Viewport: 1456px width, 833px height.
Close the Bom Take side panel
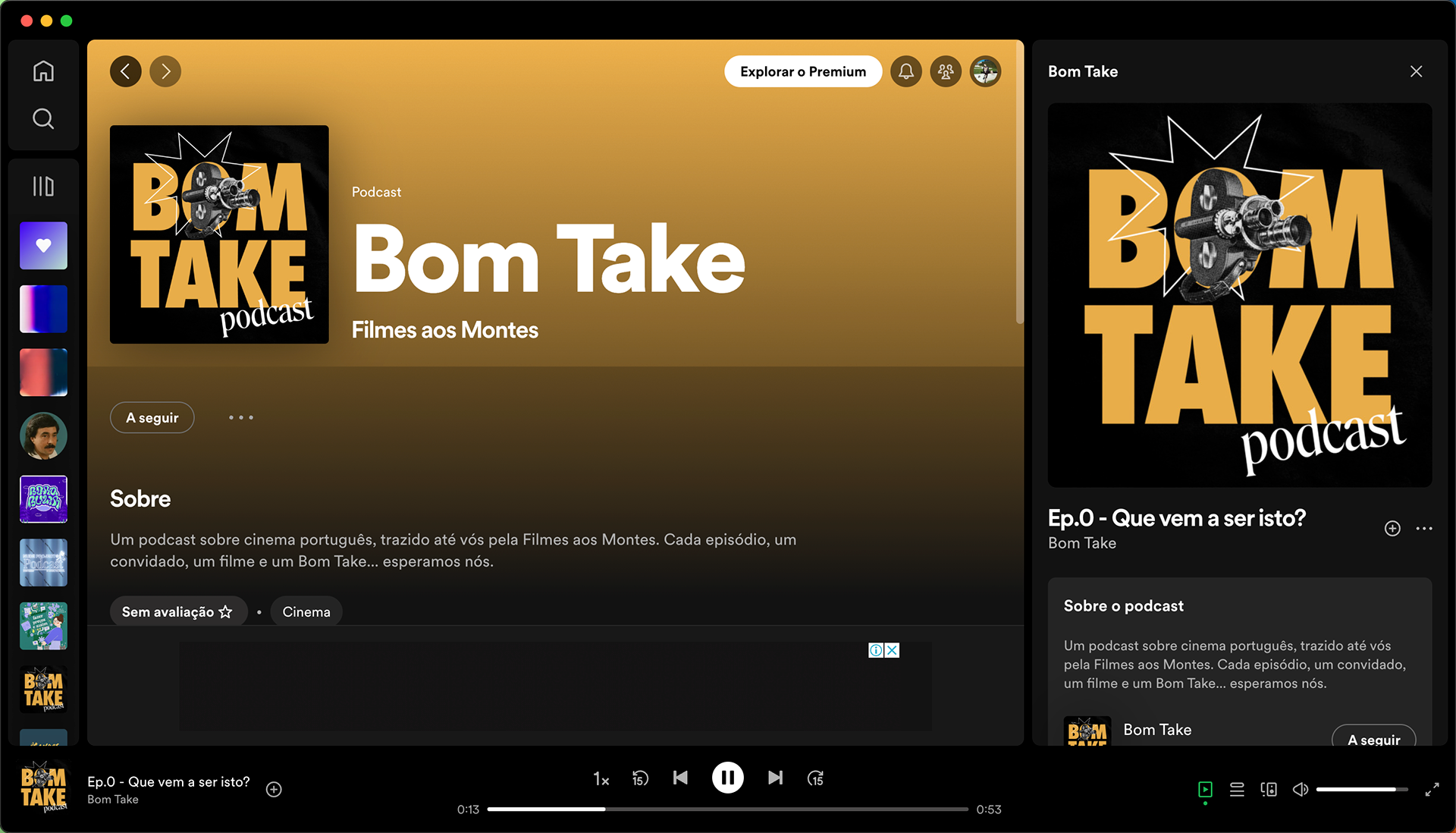tap(1416, 71)
